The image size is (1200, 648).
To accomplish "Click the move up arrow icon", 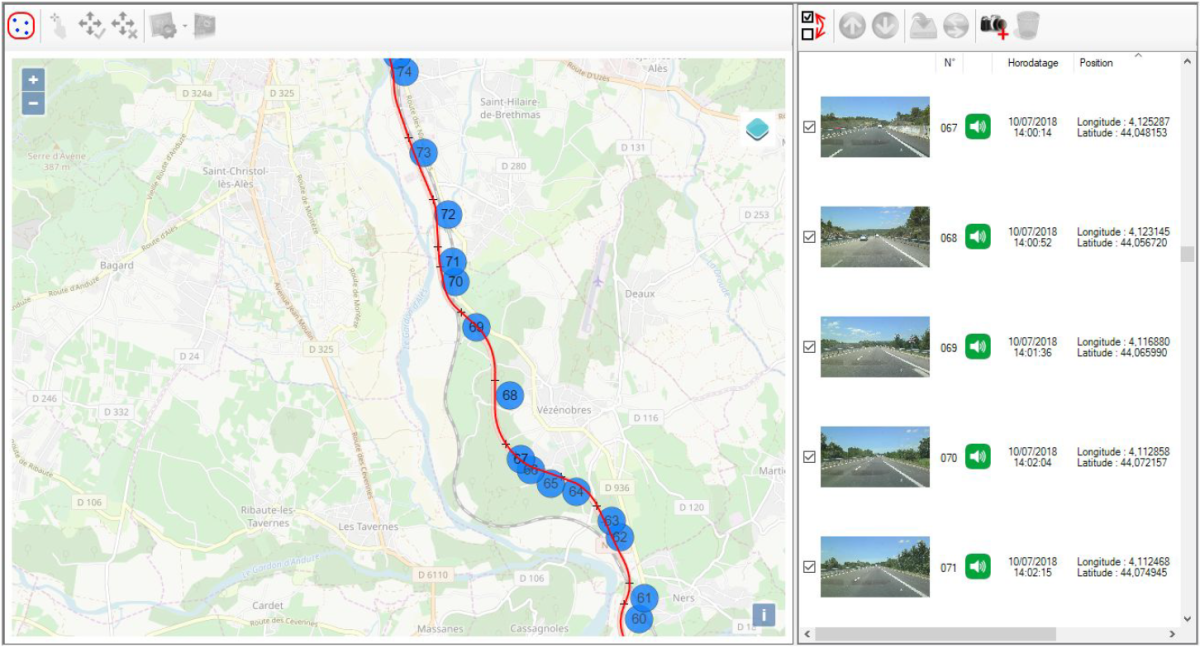I will click(852, 26).
